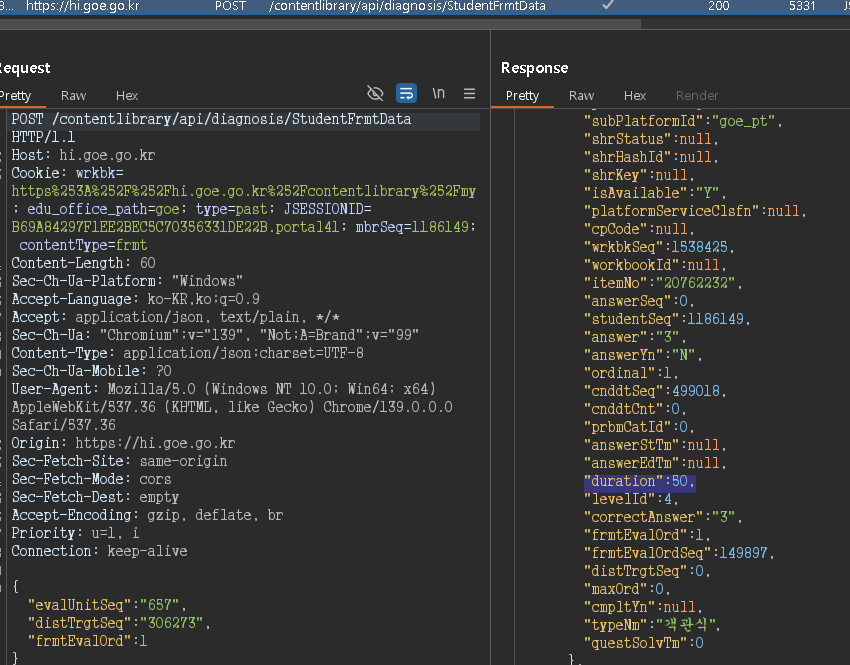
Task: Switch Request view to Raw tab
Action: coord(73,95)
